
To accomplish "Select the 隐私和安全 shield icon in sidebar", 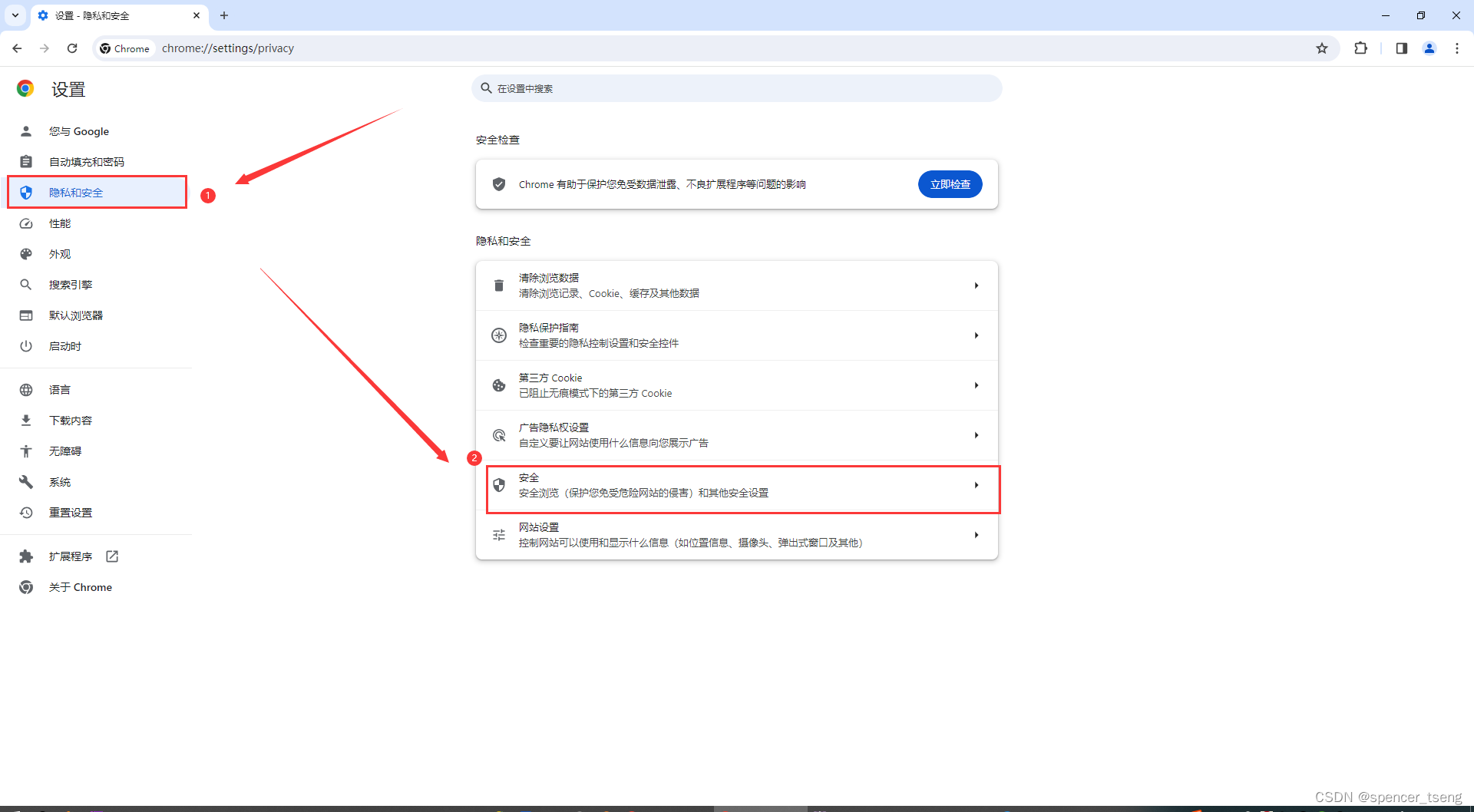I will click(x=26, y=193).
